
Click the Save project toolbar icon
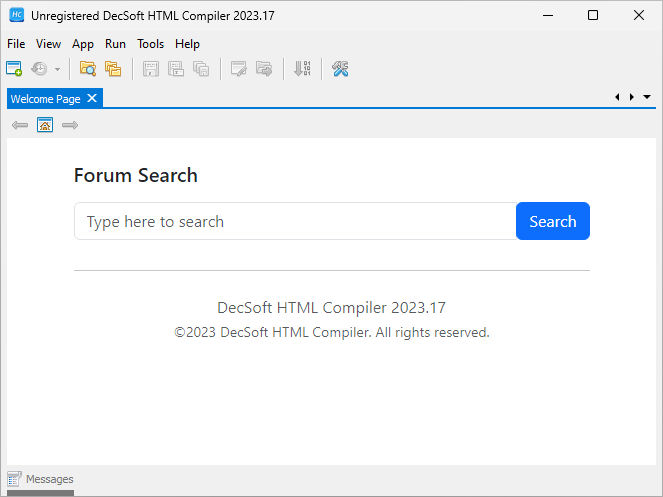coord(151,69)
